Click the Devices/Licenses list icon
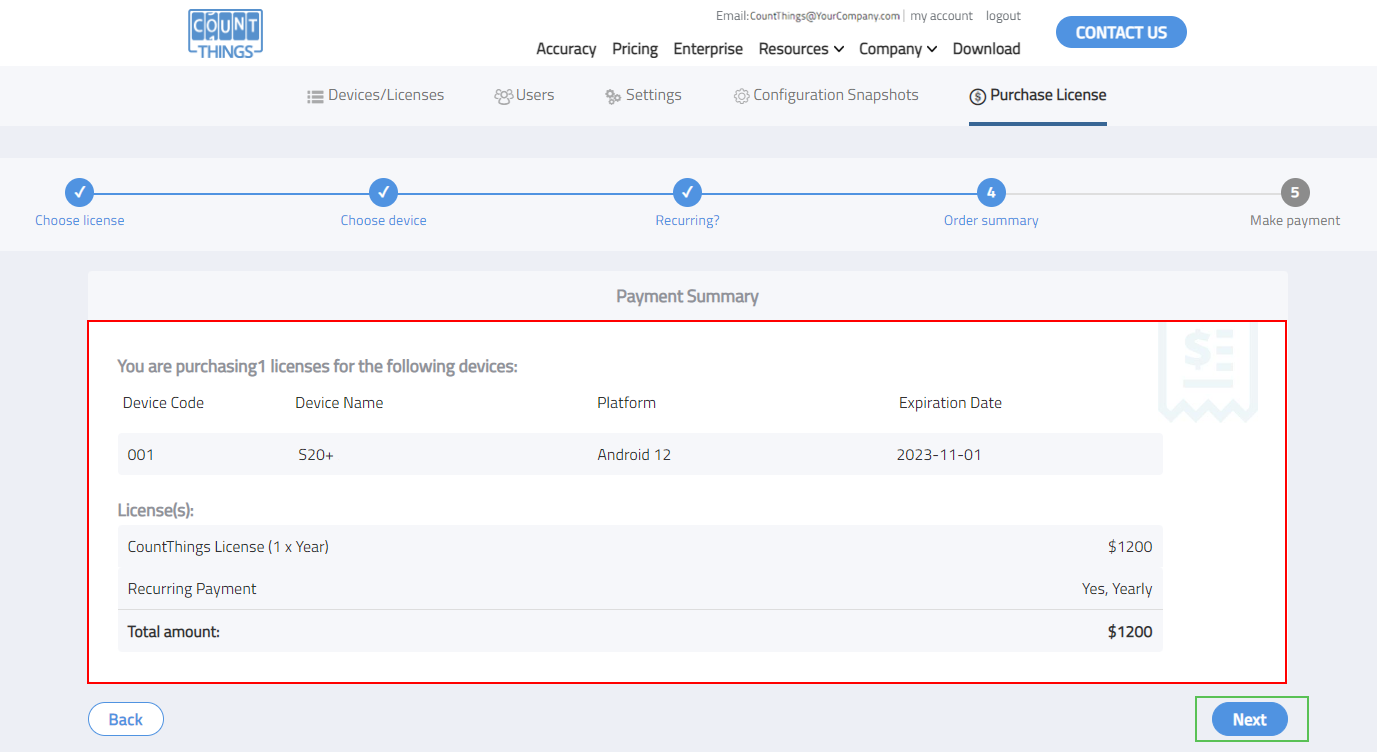Image resolution: width=1377 pixels, height=752 pixels. (315, 96)
